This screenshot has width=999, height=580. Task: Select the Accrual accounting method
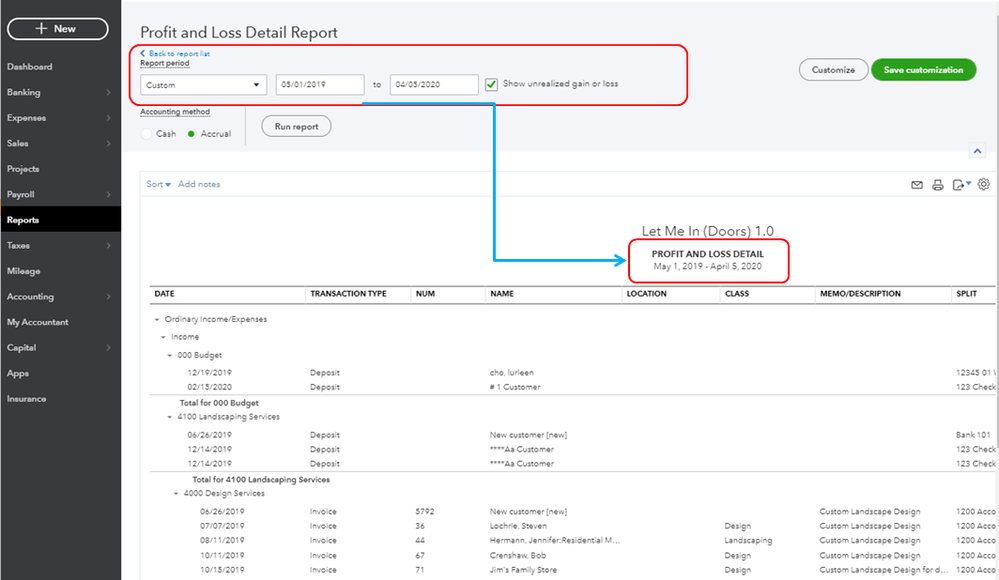(x=192, y=134)
